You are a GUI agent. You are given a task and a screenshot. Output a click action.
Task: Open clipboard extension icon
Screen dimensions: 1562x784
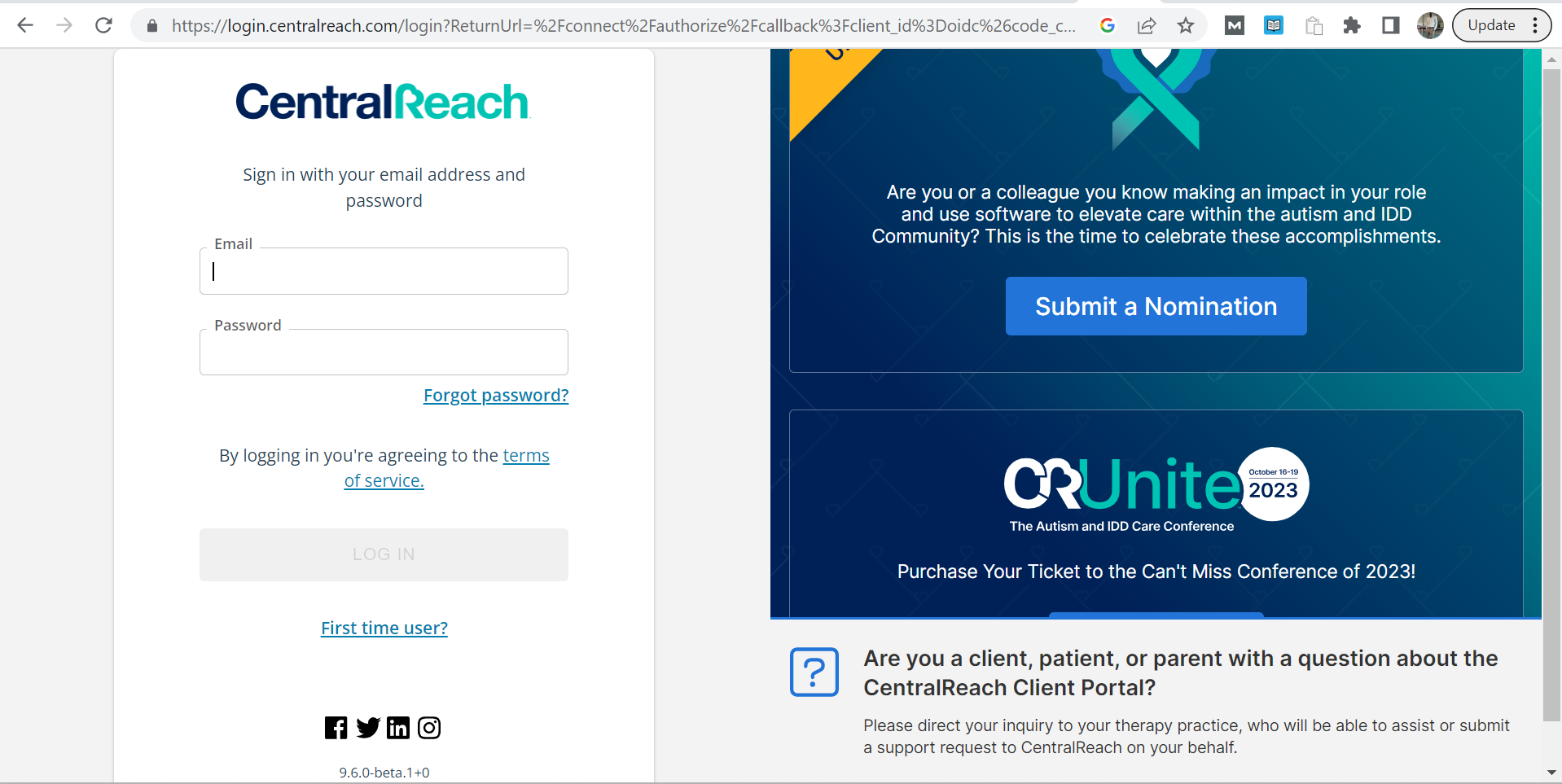(1314, 25)
